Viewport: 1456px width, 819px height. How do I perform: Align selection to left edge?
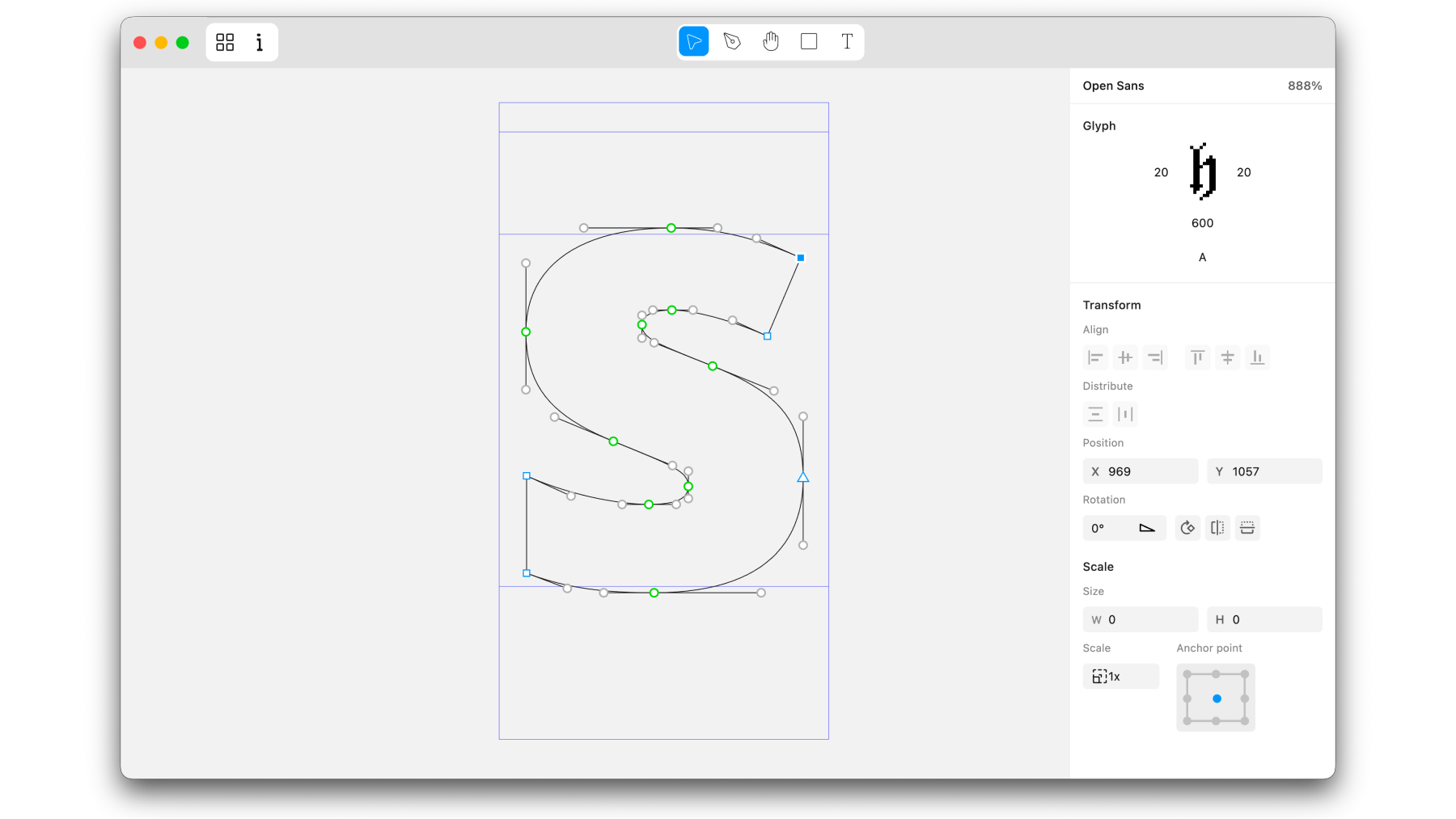pyautogui.click(x=1095, y=357)
